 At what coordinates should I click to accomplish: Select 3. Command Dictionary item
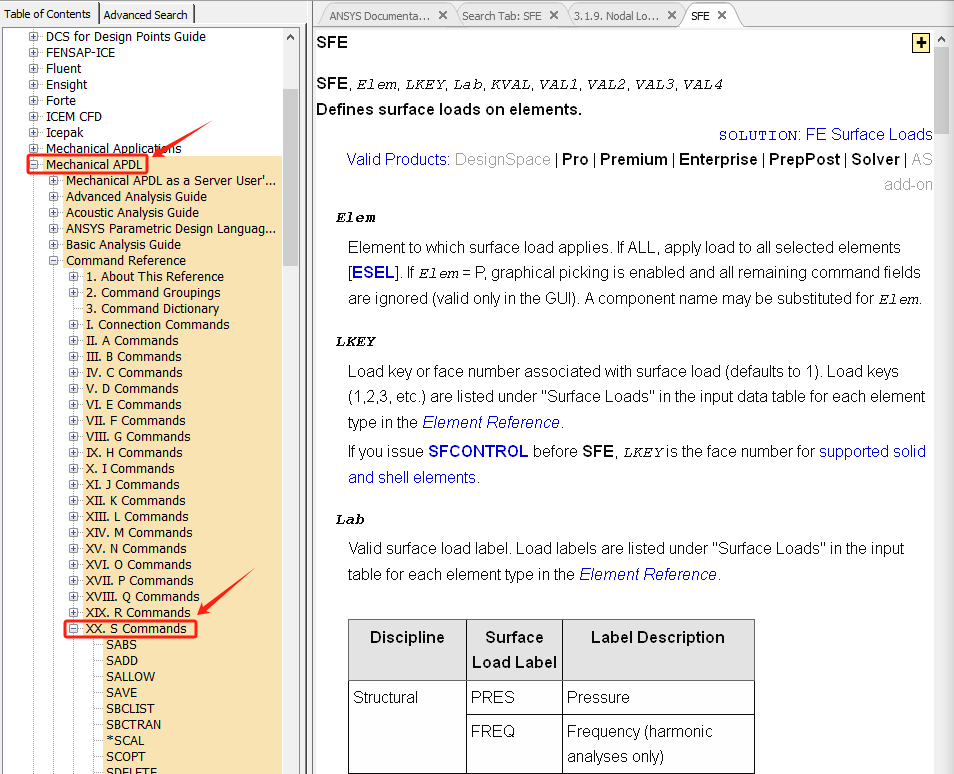pyautogui.click(x=152, y=309)
